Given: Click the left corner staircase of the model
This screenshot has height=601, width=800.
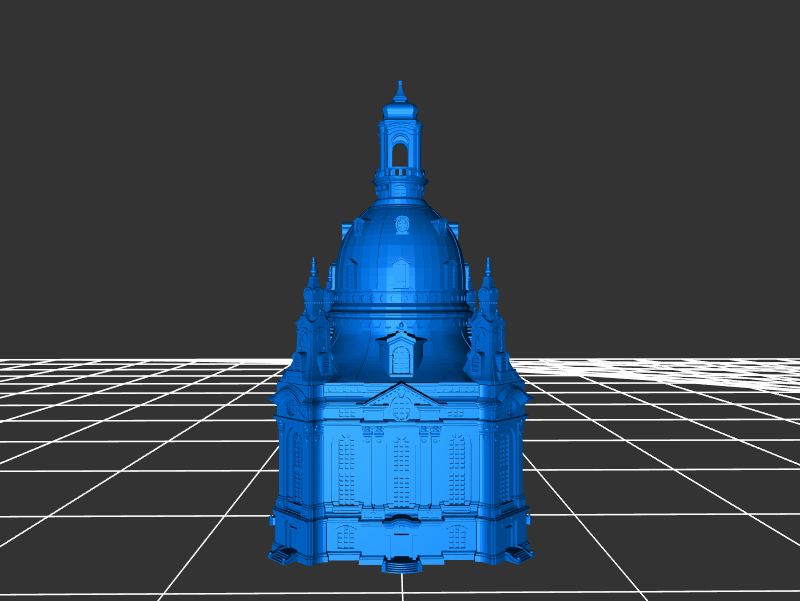Looking at the screenshot, I should [x=282, y=553].
